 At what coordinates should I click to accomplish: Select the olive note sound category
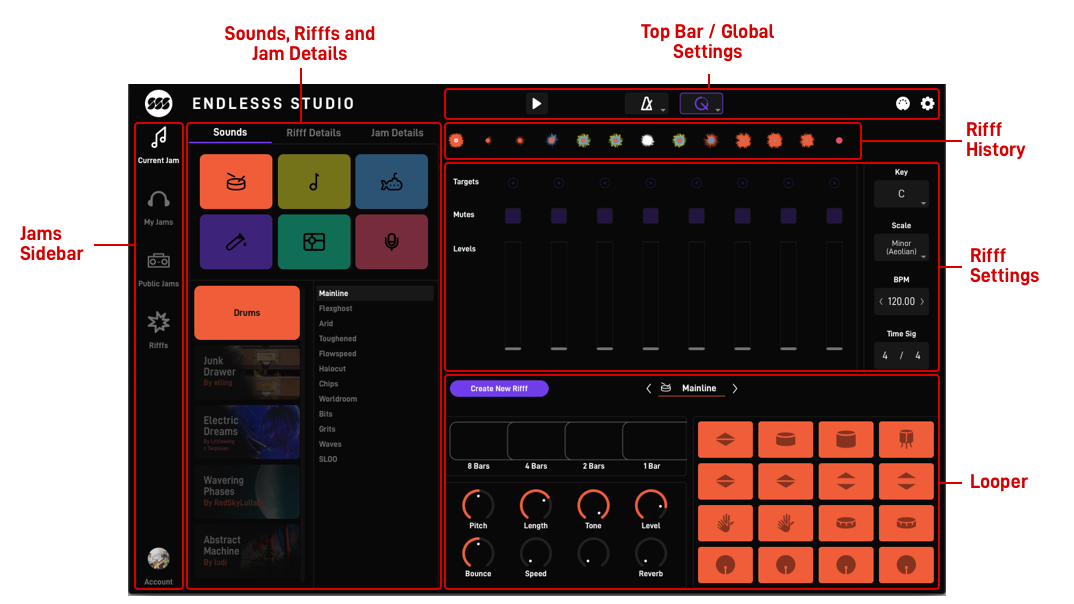[x=314, y=181]
